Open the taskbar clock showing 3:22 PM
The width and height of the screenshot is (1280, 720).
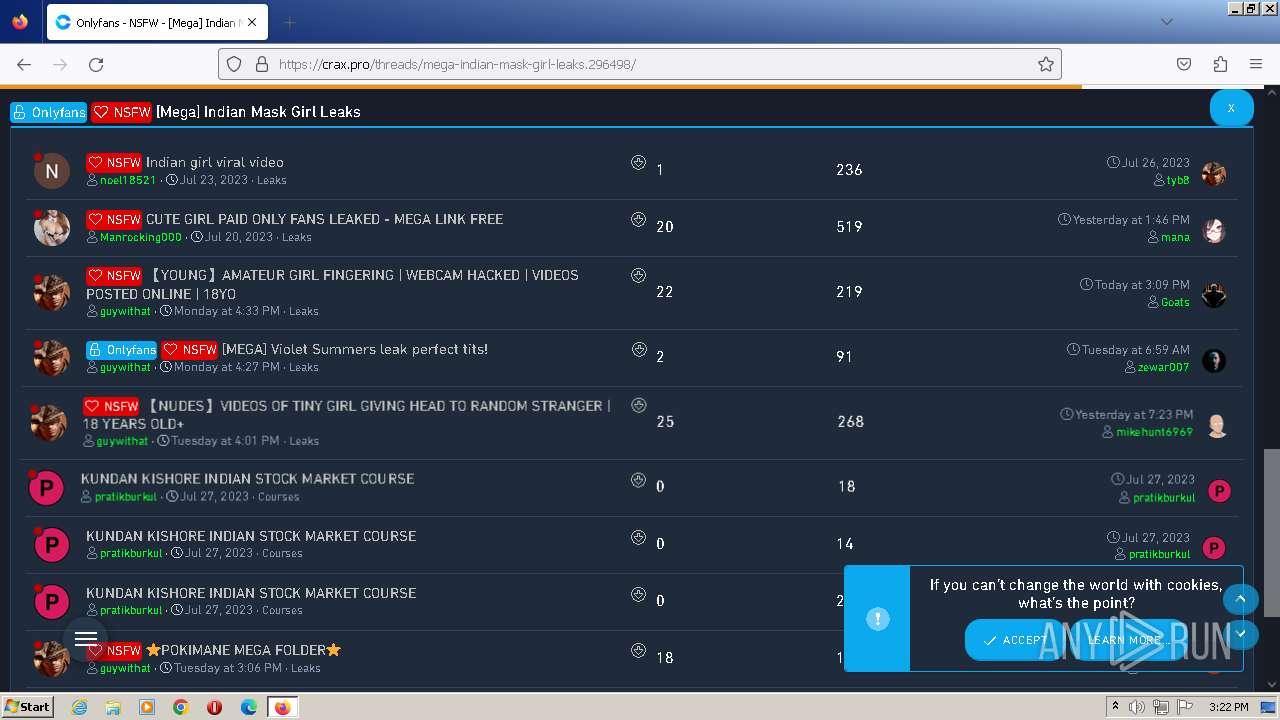pos(1228,707)
